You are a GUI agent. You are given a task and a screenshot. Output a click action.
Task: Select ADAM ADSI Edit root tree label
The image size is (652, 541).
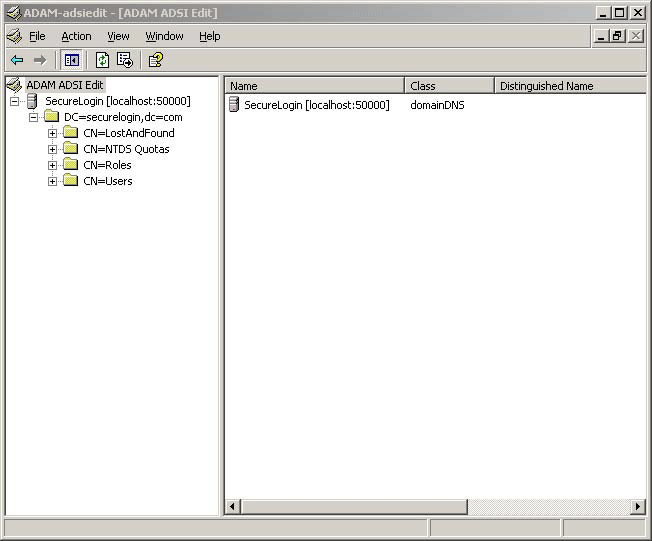click(x=65, y=85)
